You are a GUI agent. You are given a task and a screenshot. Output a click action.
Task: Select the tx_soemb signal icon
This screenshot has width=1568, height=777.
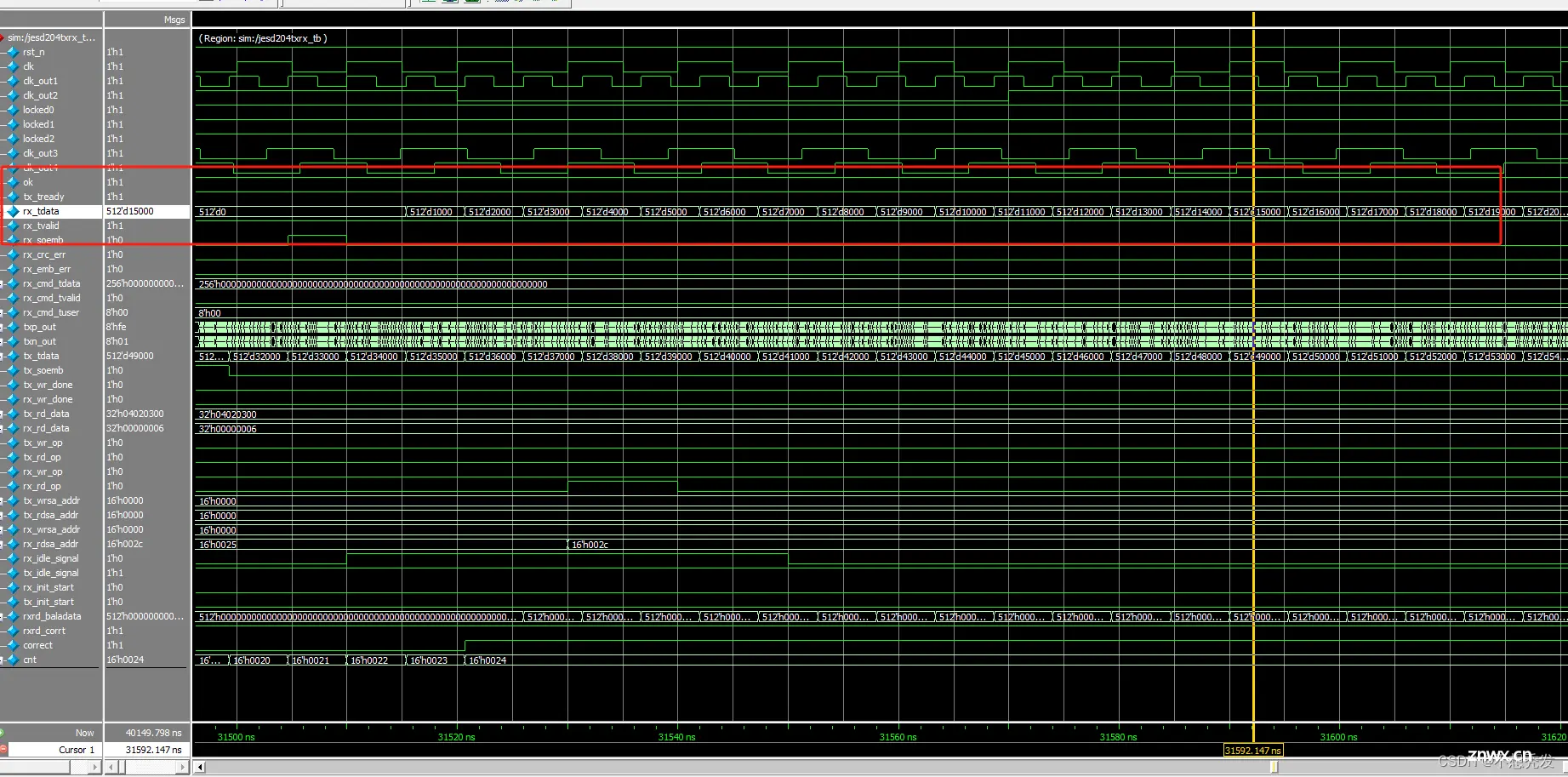[13, 370]
